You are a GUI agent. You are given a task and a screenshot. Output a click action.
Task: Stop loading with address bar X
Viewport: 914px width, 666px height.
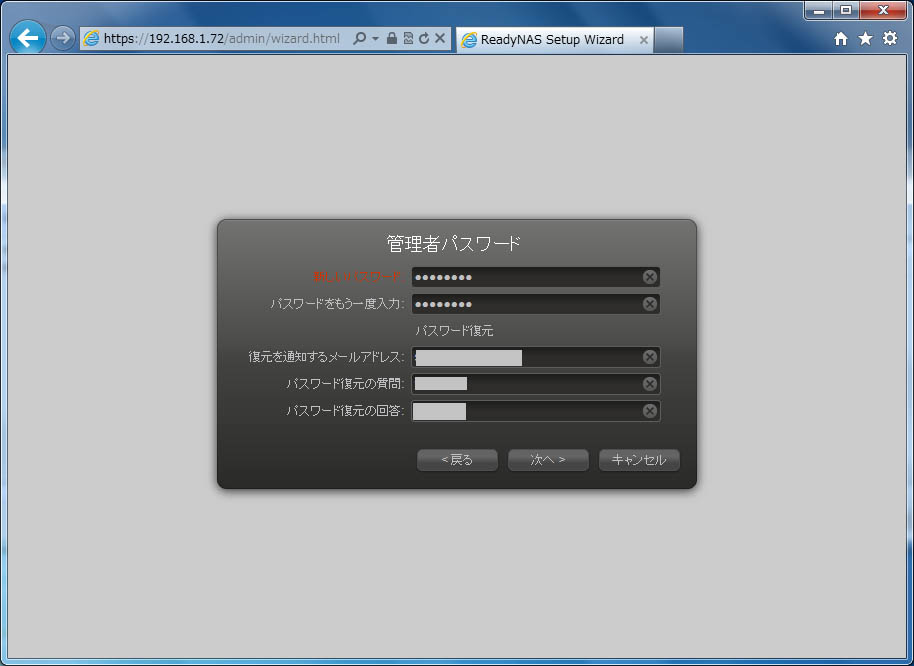(x=440, y=39)
